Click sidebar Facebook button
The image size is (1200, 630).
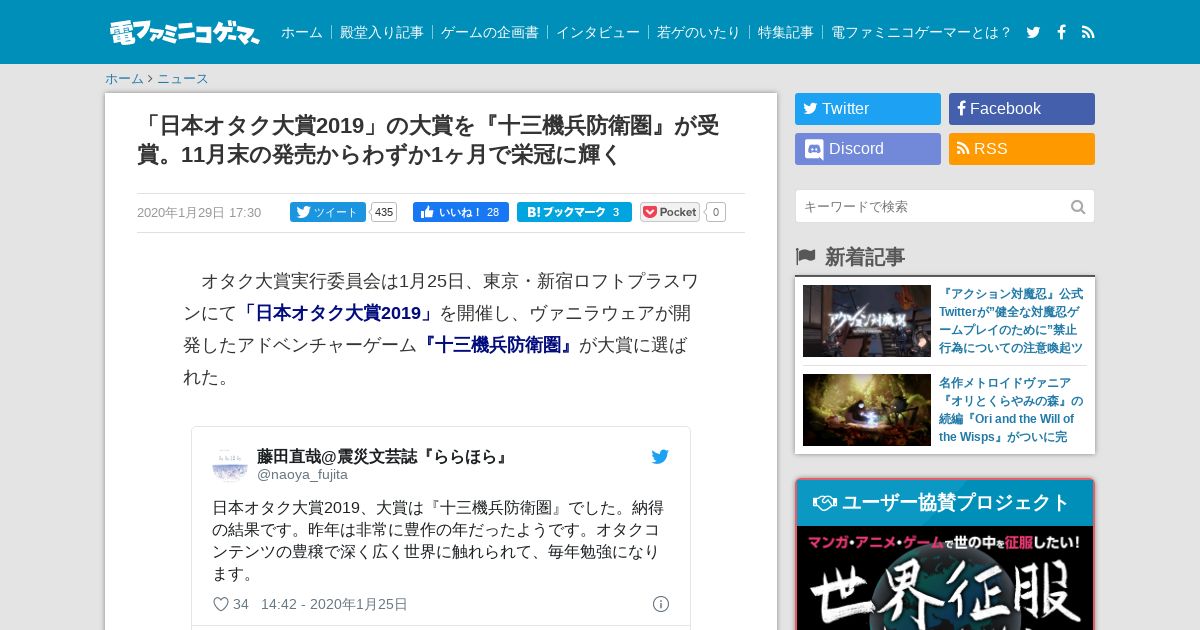(x=1022, y=109)
